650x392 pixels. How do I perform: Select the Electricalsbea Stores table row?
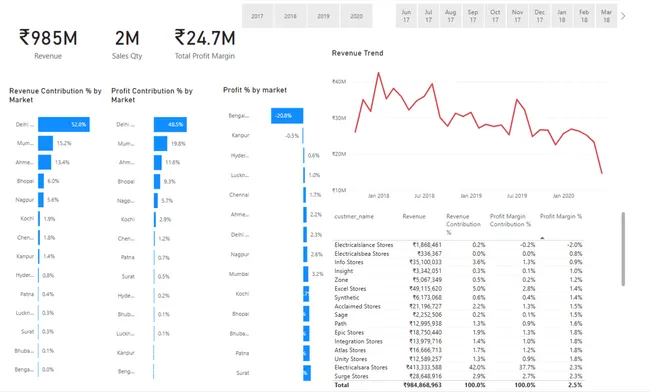(458, 254)
